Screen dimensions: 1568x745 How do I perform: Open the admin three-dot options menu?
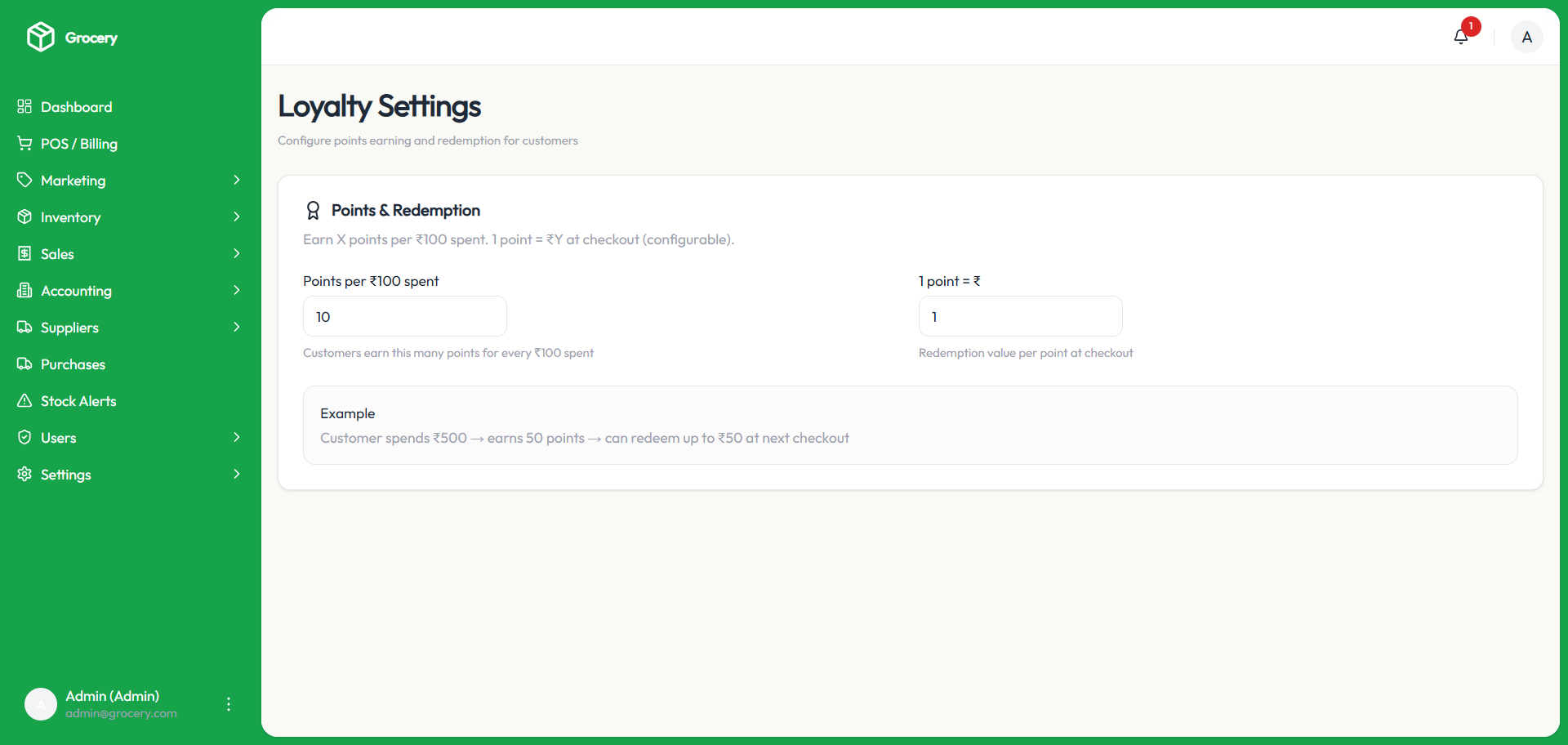coord(229,704)
